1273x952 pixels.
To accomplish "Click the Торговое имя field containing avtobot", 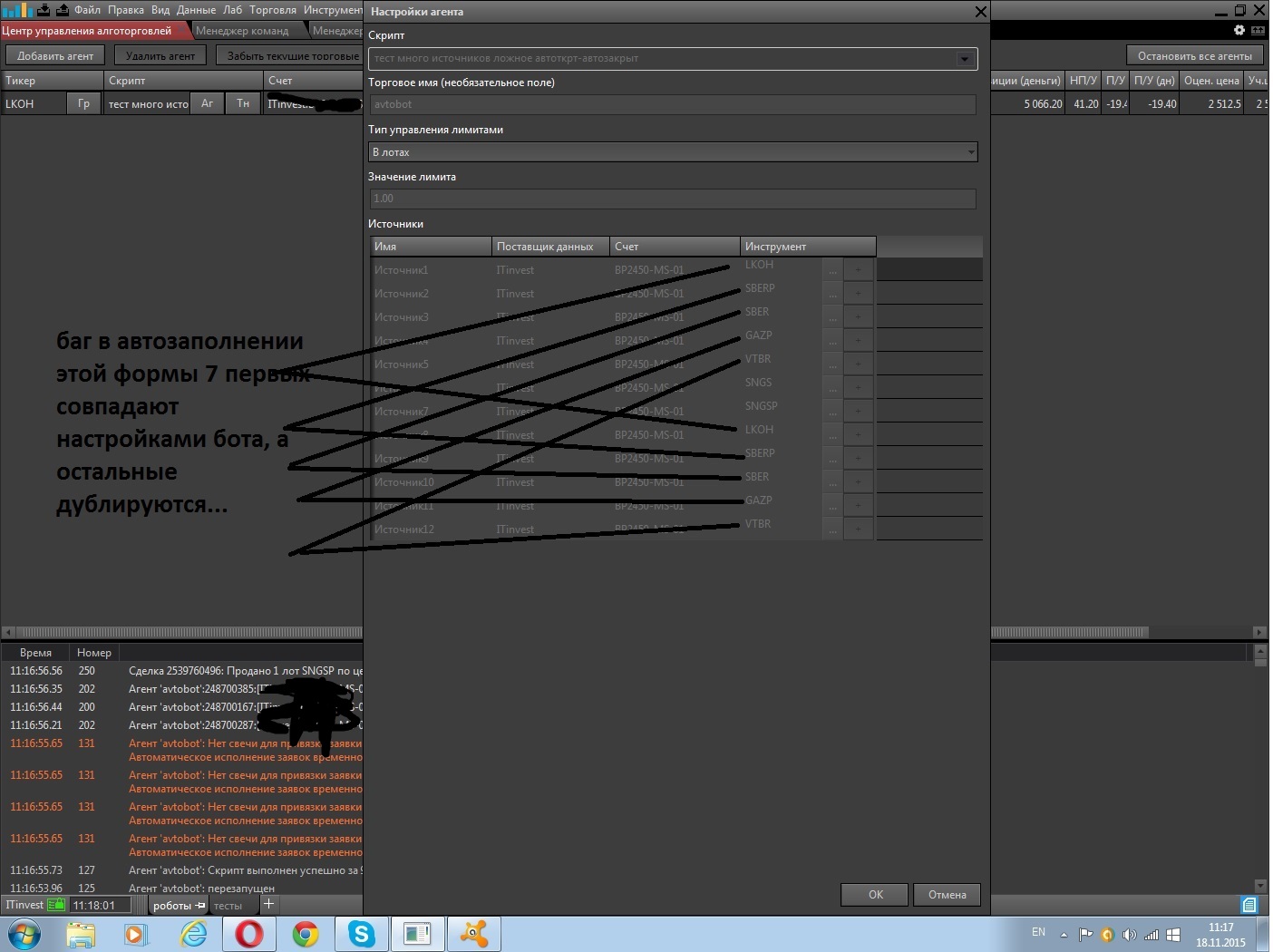I will (673, 104).
